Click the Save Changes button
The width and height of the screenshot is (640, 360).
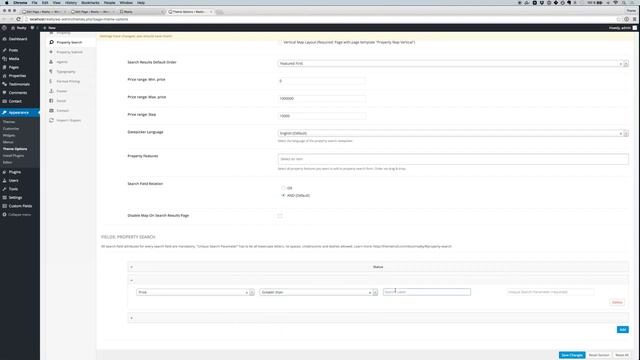(572, 355)
